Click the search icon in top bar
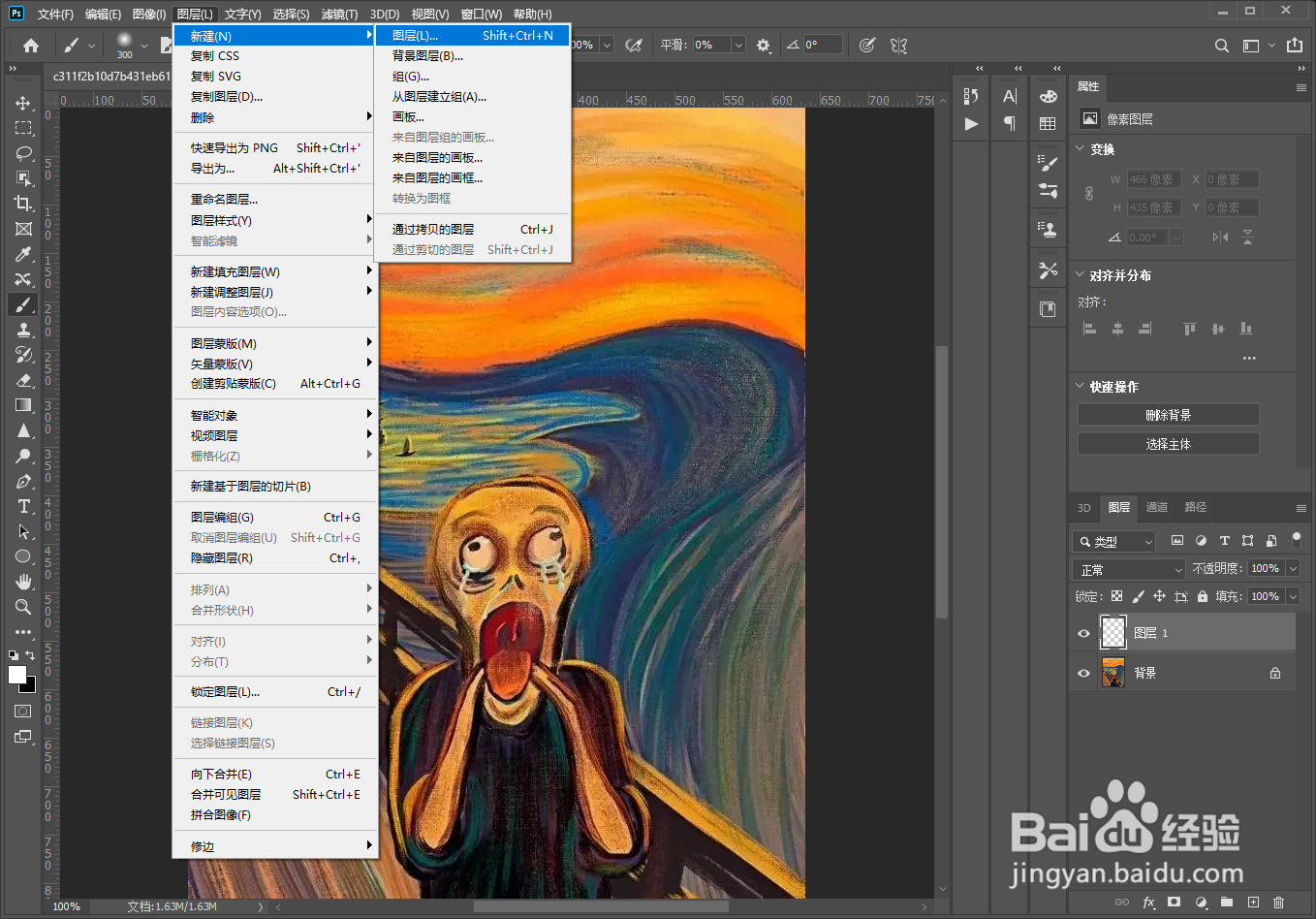This screenshot has width=1316, height=919. (x=1222, y=46)
